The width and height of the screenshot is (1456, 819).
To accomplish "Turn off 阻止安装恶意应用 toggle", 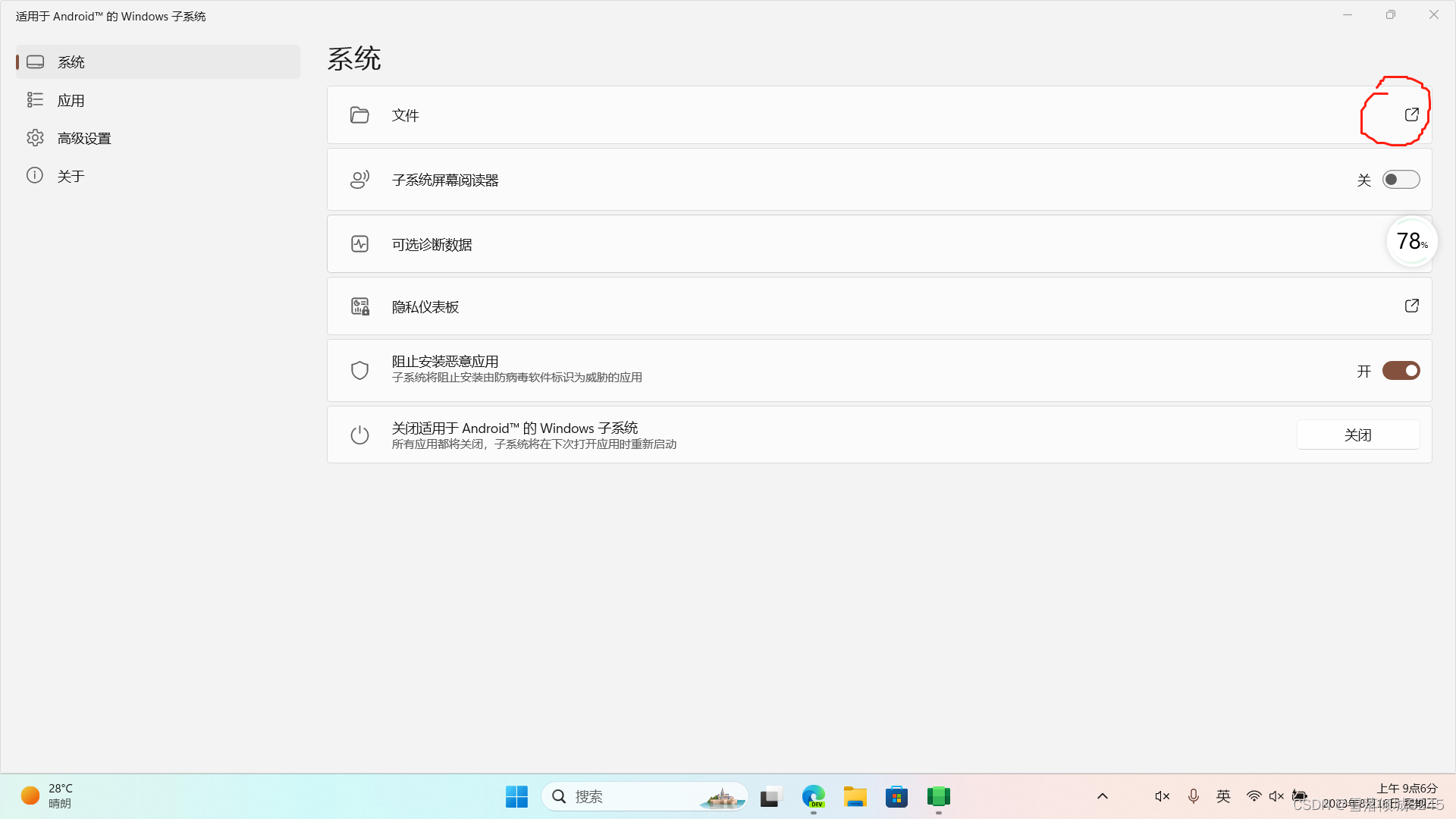I will tap(1401, 370).
